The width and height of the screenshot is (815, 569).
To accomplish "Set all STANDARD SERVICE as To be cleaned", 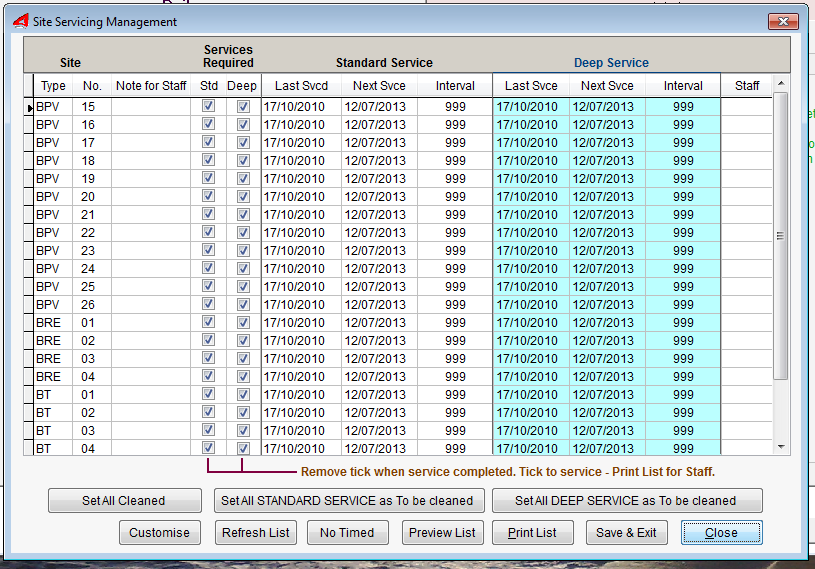I will [x=349, y=500].
